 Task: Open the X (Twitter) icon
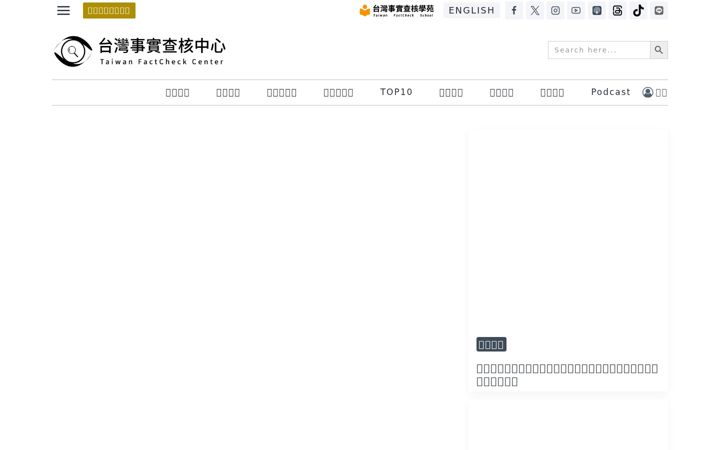[534, 10]
